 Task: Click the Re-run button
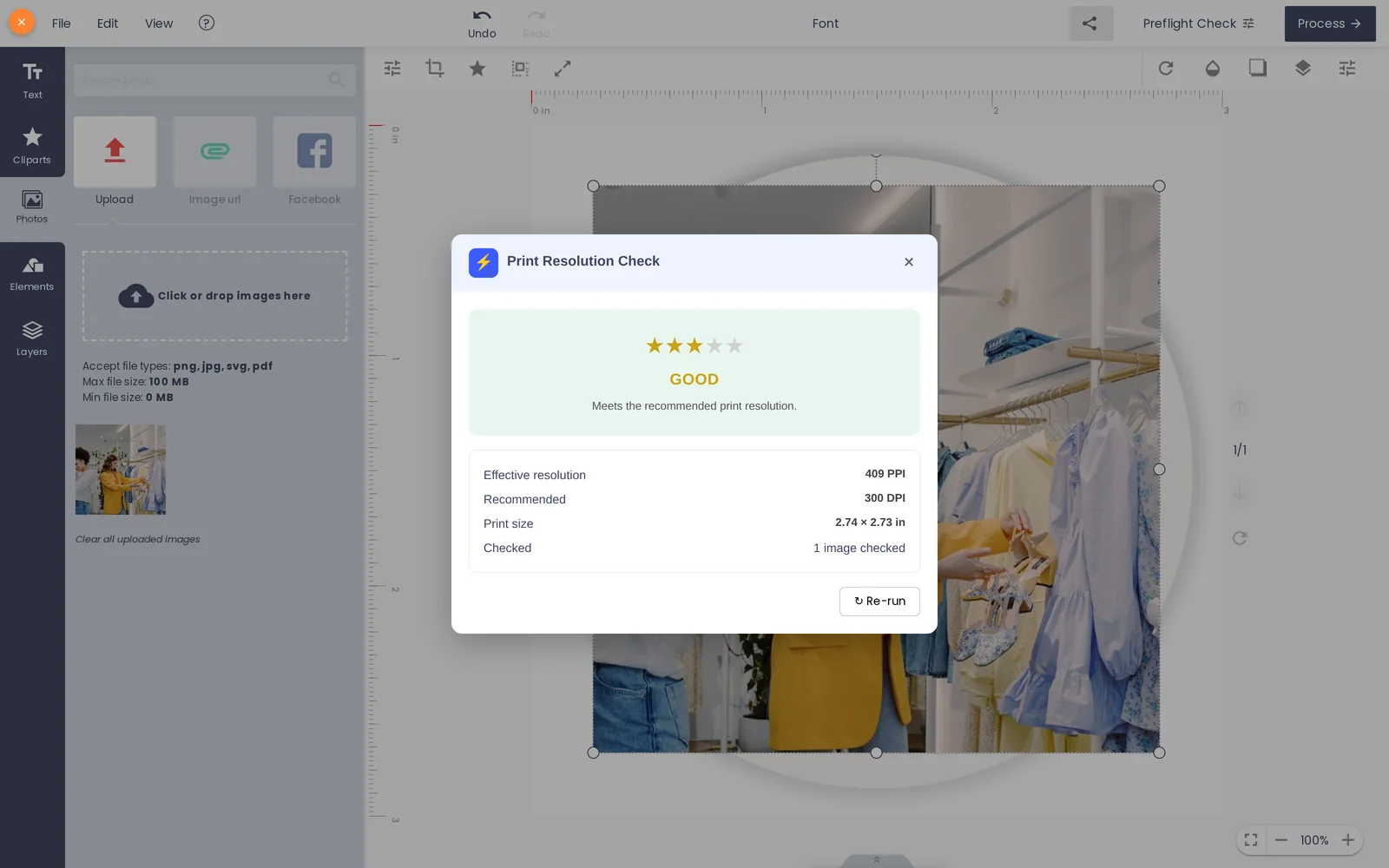pos(879,601)
